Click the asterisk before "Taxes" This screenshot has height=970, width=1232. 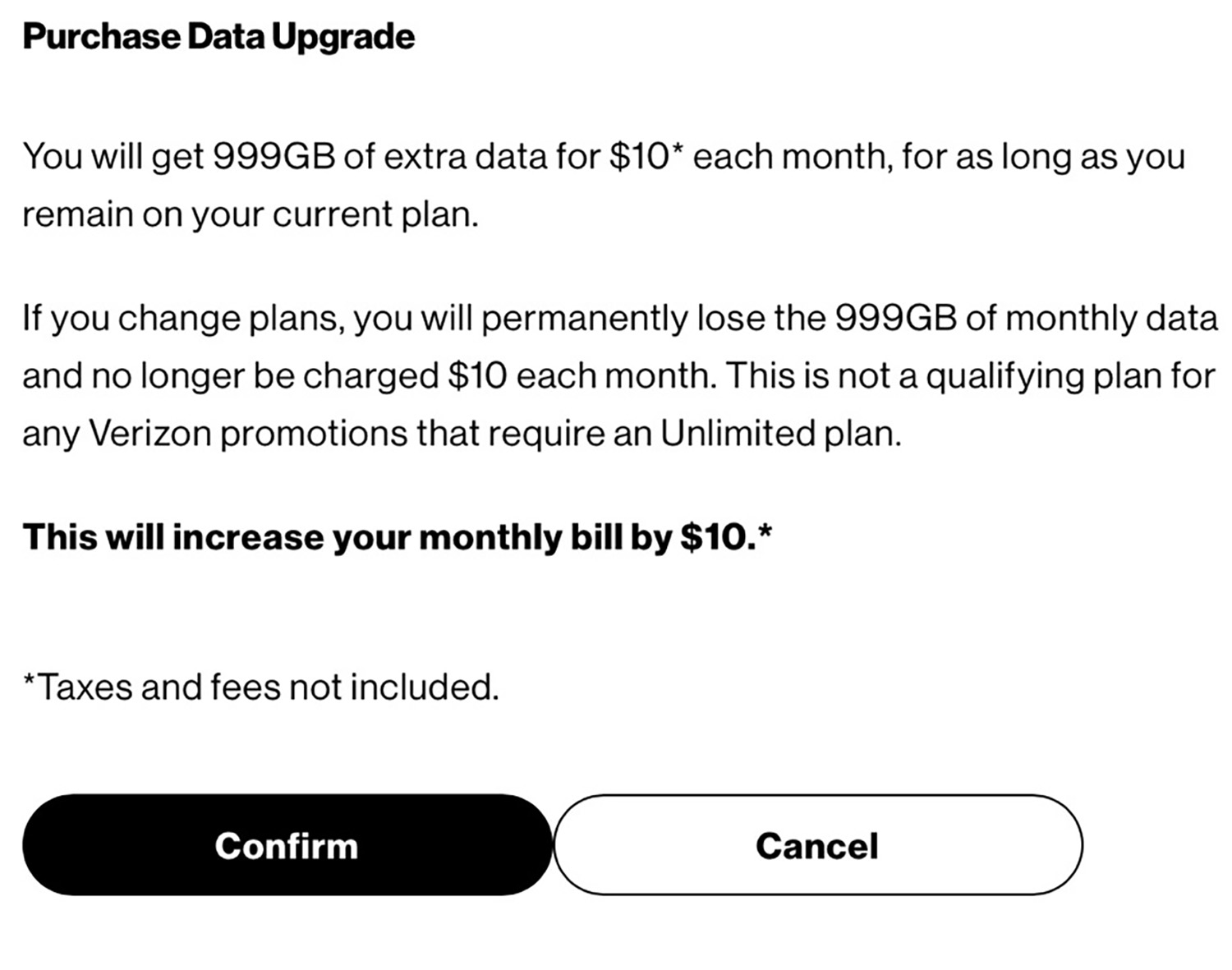[30, 682]
